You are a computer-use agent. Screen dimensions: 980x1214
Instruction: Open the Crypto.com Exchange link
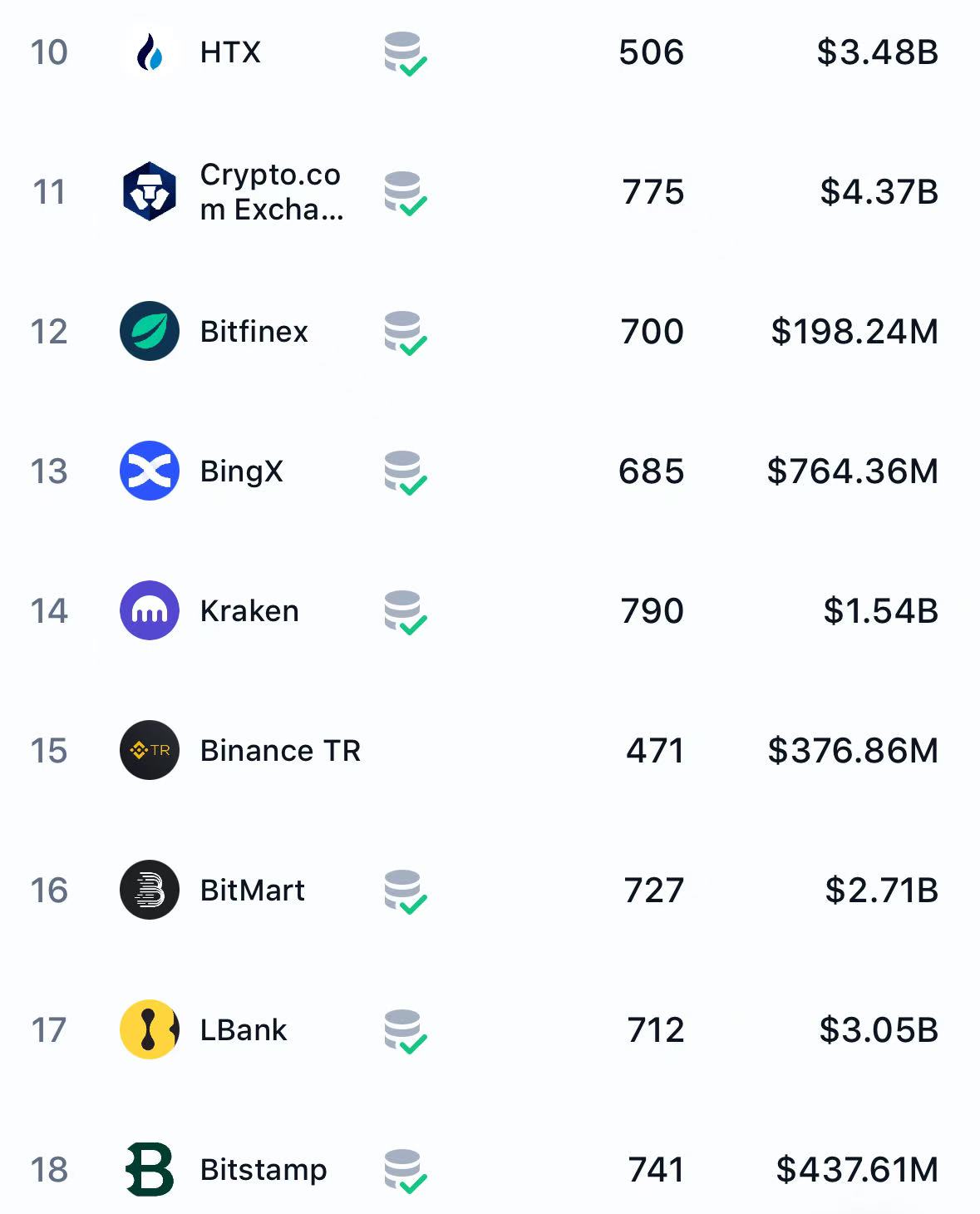[x=271, y=192]
